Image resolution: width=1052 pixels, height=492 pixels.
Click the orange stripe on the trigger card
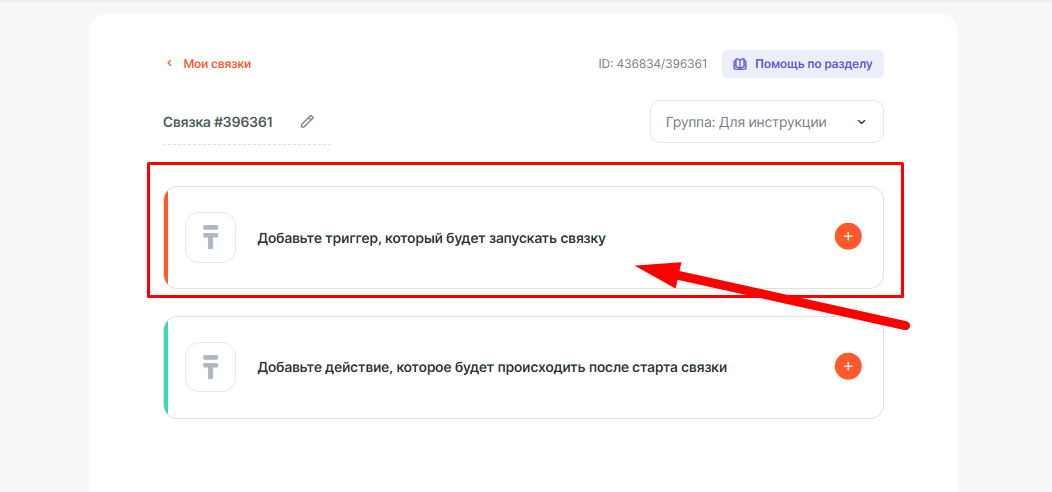(166, 238)
